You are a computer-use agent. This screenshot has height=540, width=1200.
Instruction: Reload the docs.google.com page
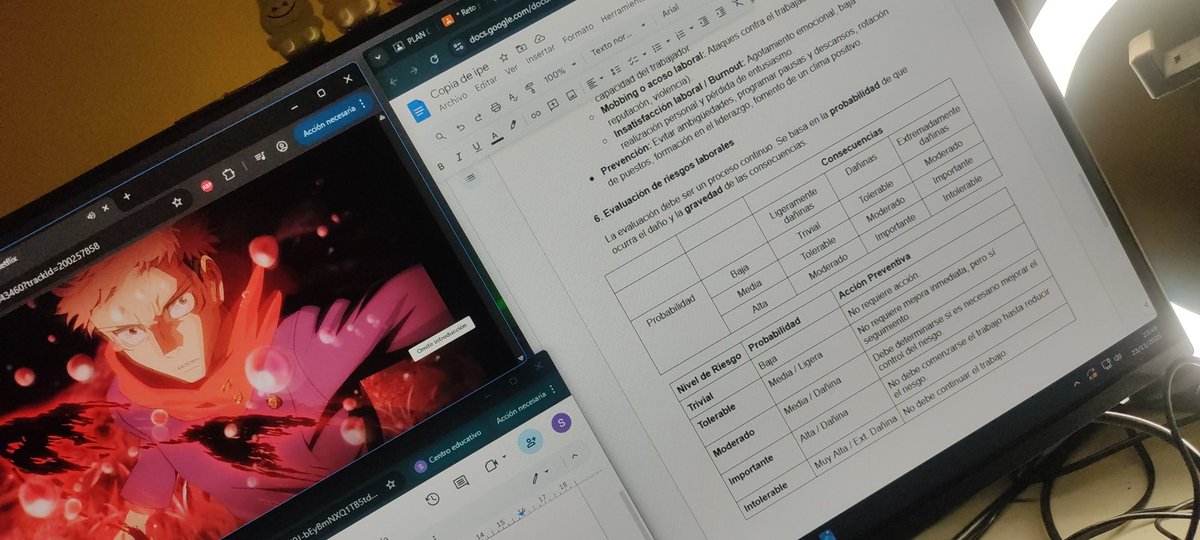[435, 59]
